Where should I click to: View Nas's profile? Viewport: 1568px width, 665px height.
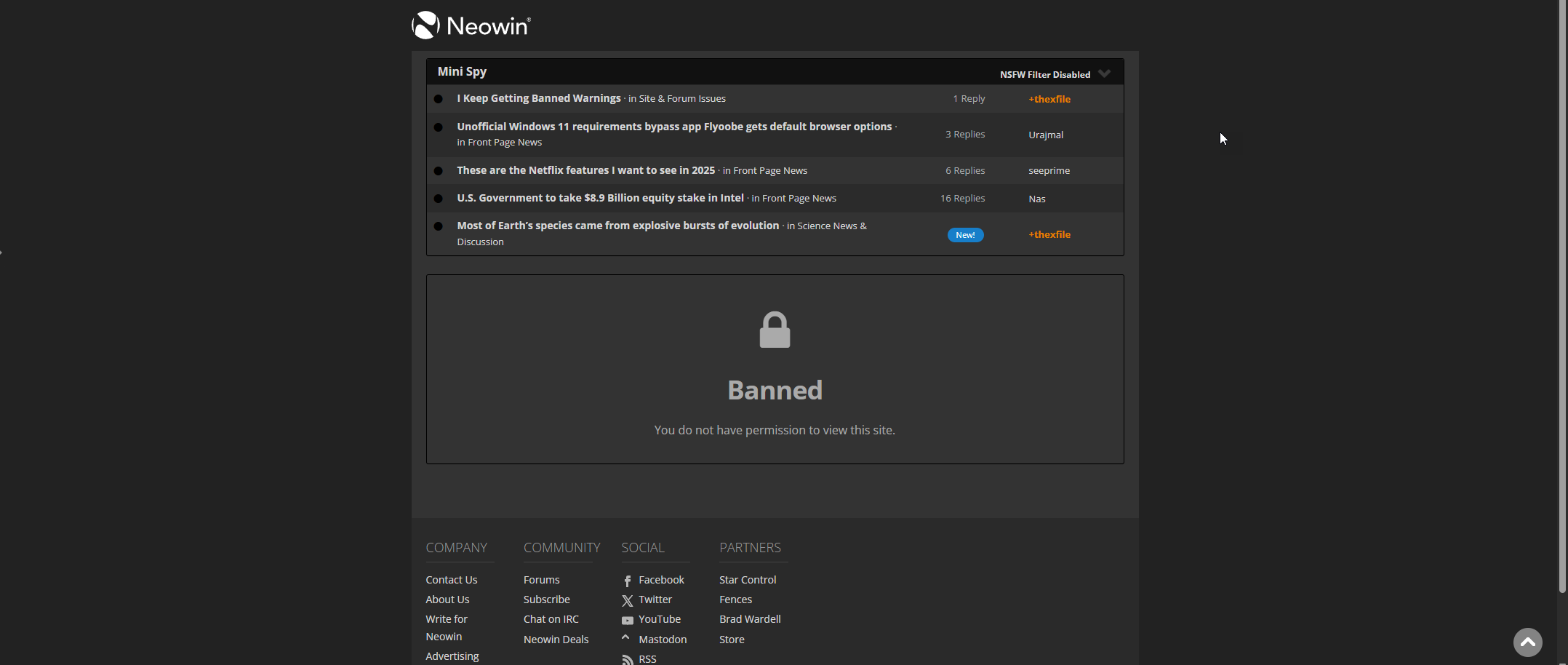(1037, 199)
